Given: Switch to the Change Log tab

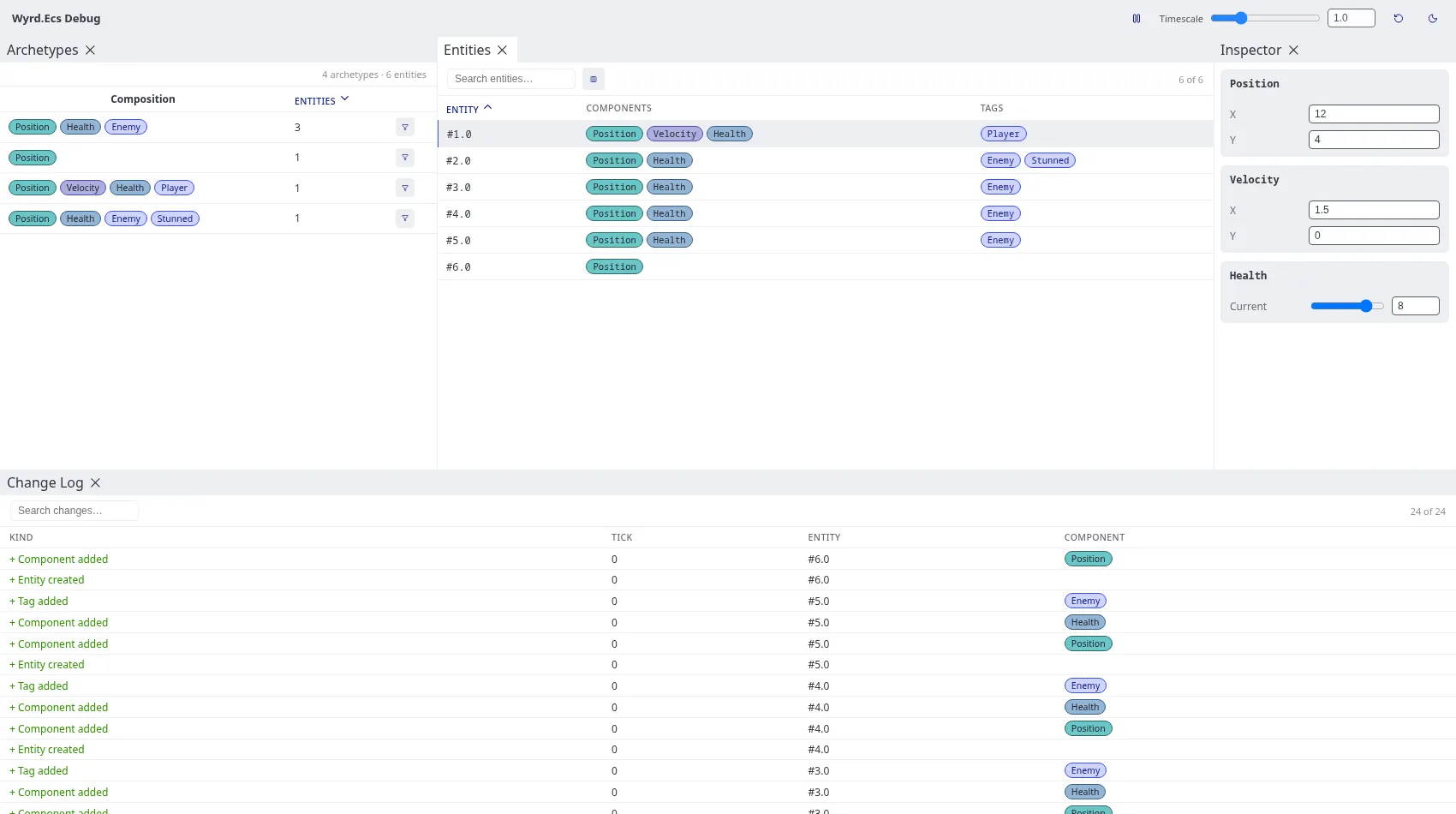Looking at the screenshot, I should click(x=45, y=482).
